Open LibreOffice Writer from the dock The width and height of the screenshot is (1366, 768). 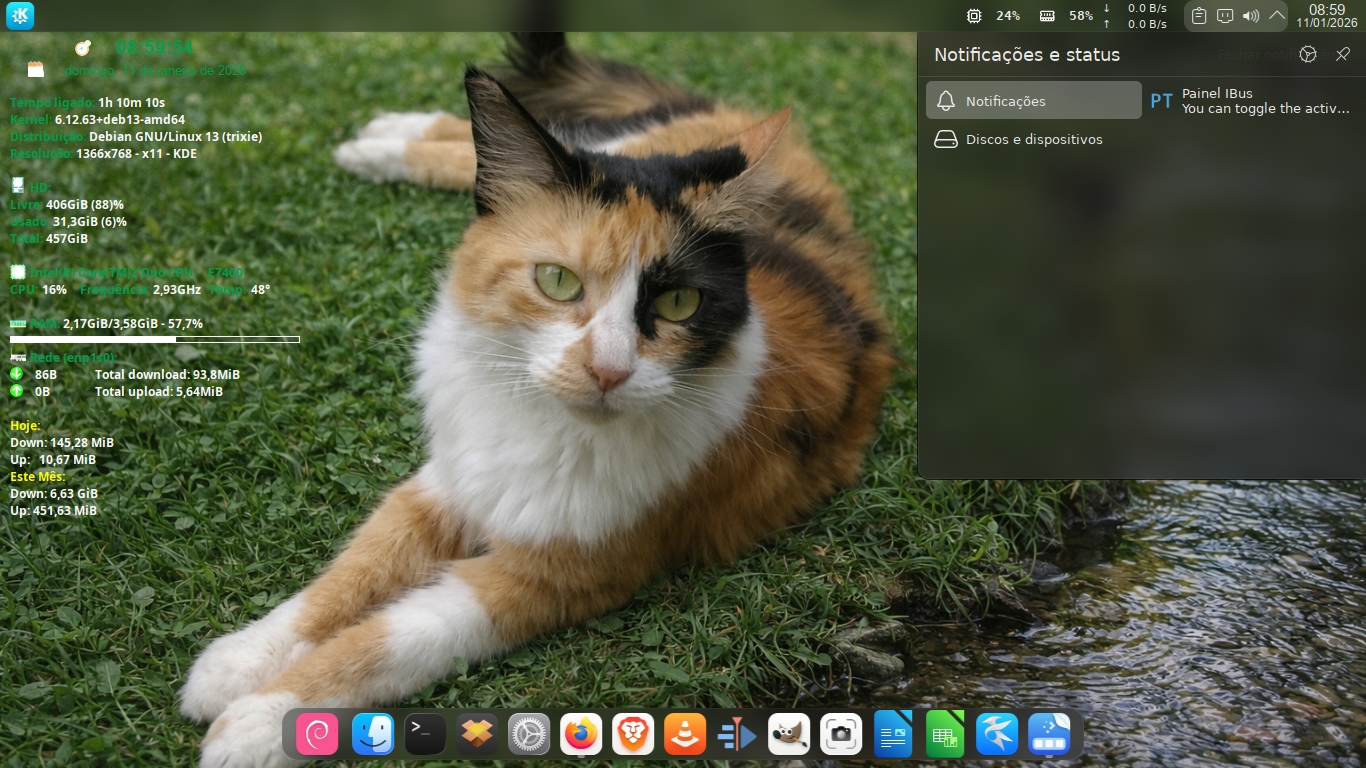coord(893,735)
